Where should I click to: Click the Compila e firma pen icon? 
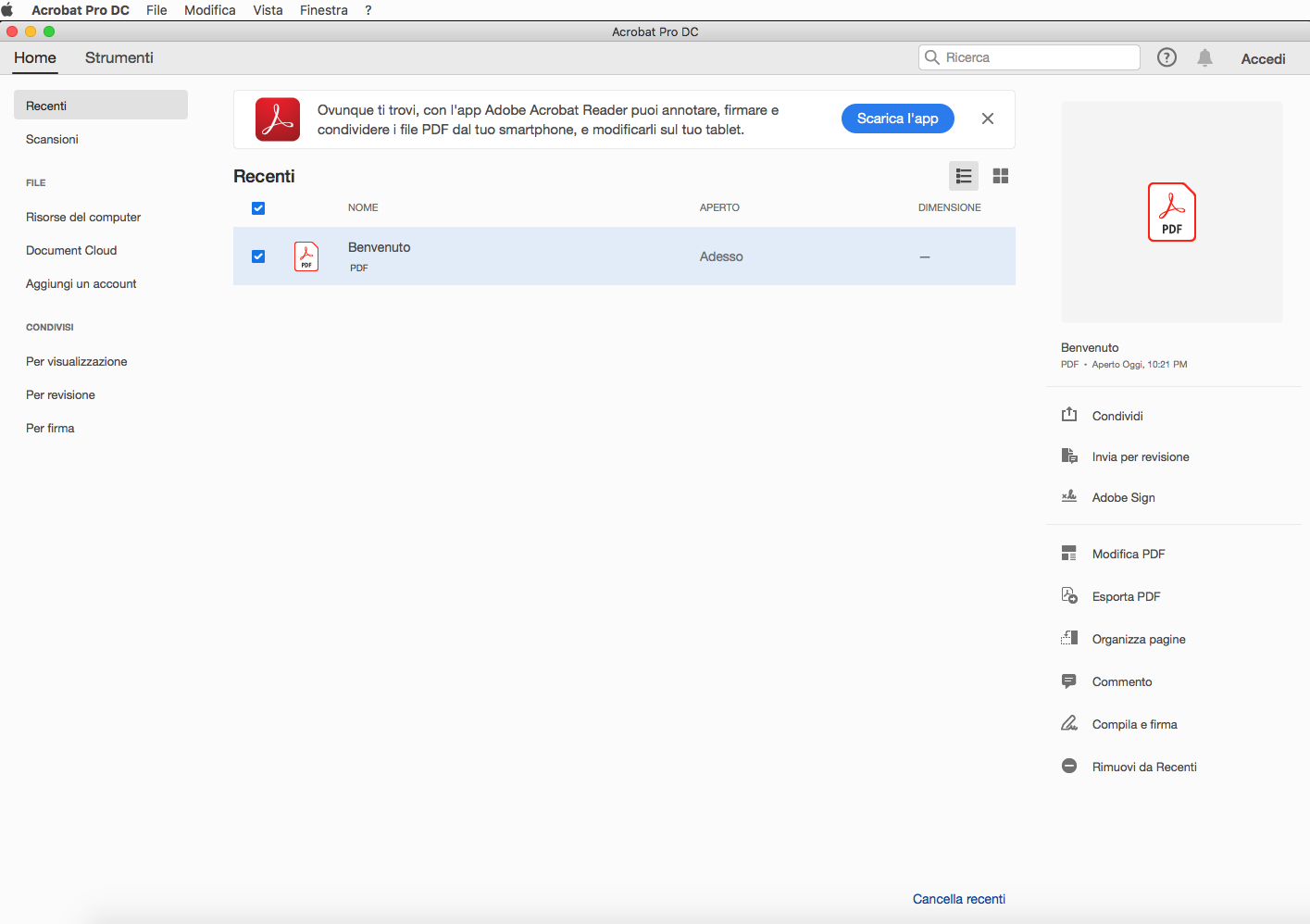click(x=1069, y=723)
